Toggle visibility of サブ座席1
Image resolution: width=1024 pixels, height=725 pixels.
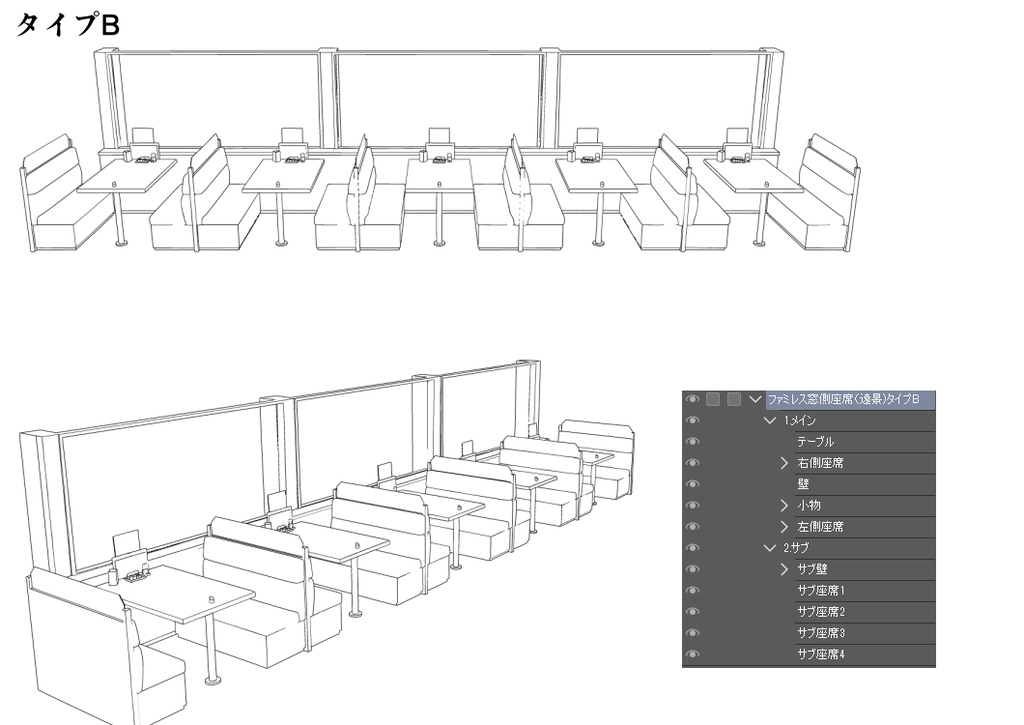pos(692,590)
